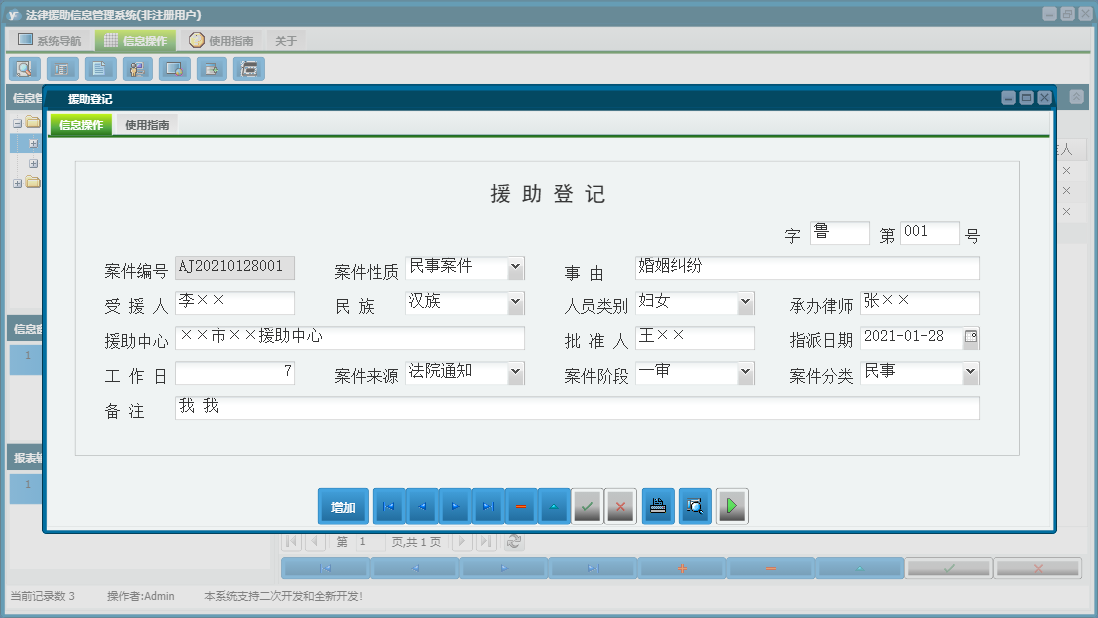
Task: Click the 援助中心 input field
Action: pos(349,337)
